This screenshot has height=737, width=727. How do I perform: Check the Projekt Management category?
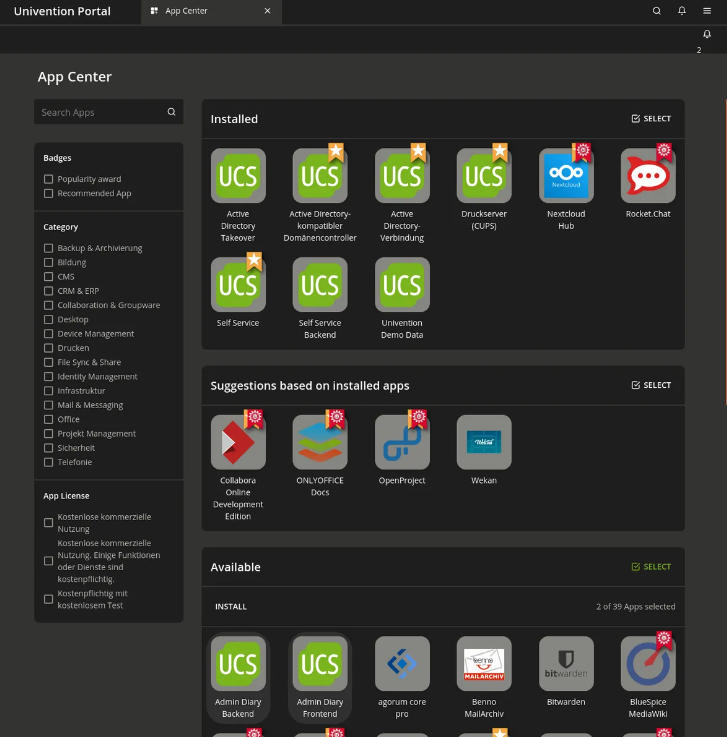pyautogui.click(x=48, y=433)
